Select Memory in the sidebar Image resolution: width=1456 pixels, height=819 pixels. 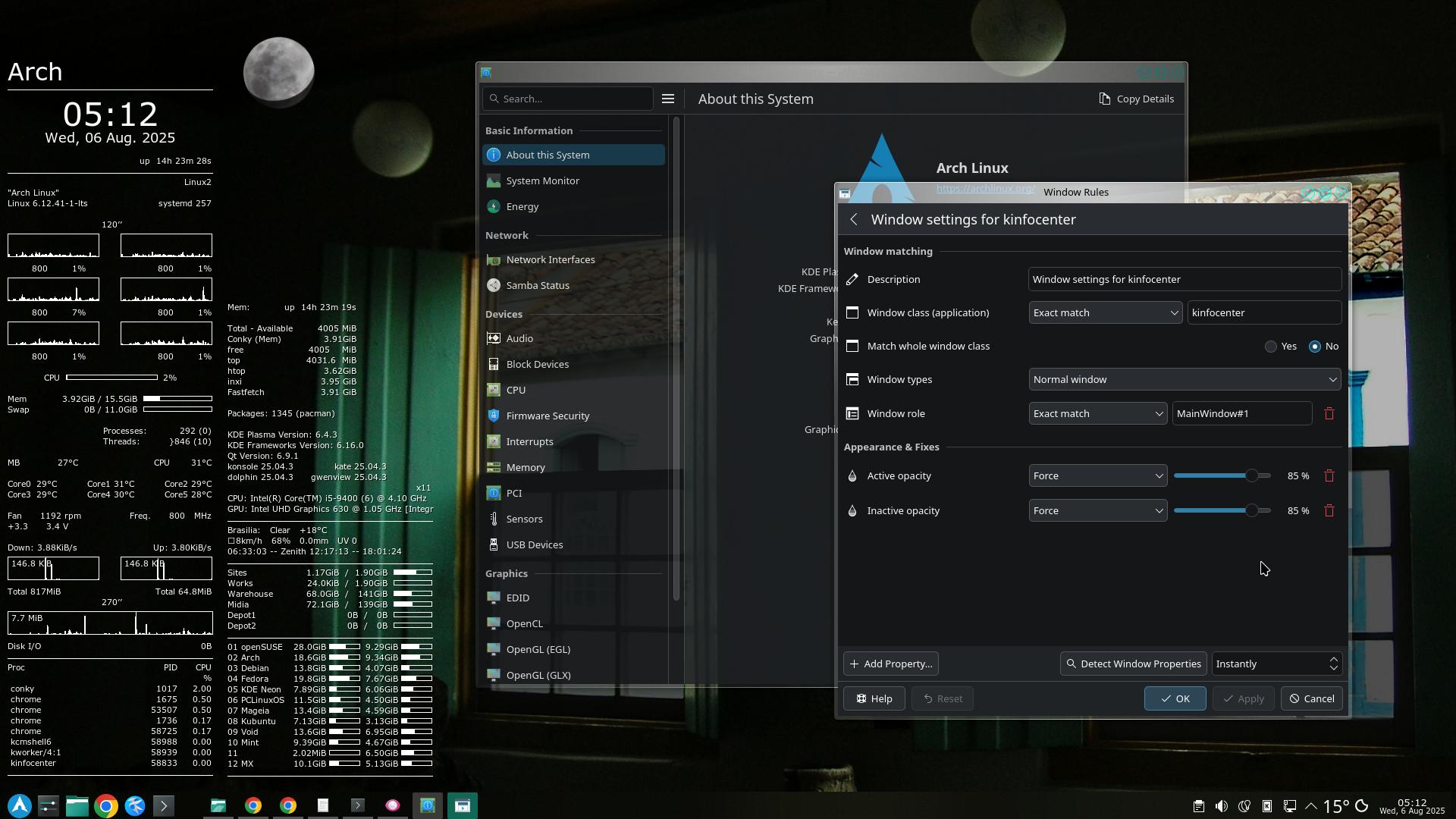pos(573,467)
